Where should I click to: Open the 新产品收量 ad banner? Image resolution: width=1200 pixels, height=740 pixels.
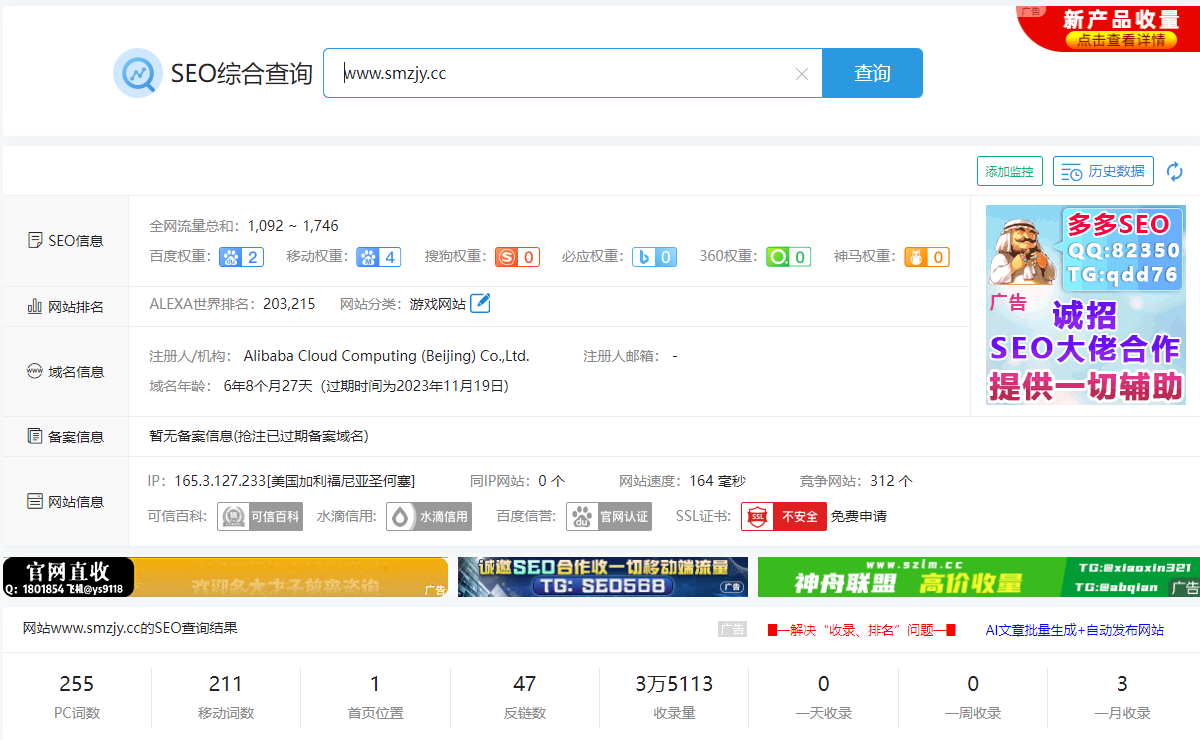(x=1108, y=27)
